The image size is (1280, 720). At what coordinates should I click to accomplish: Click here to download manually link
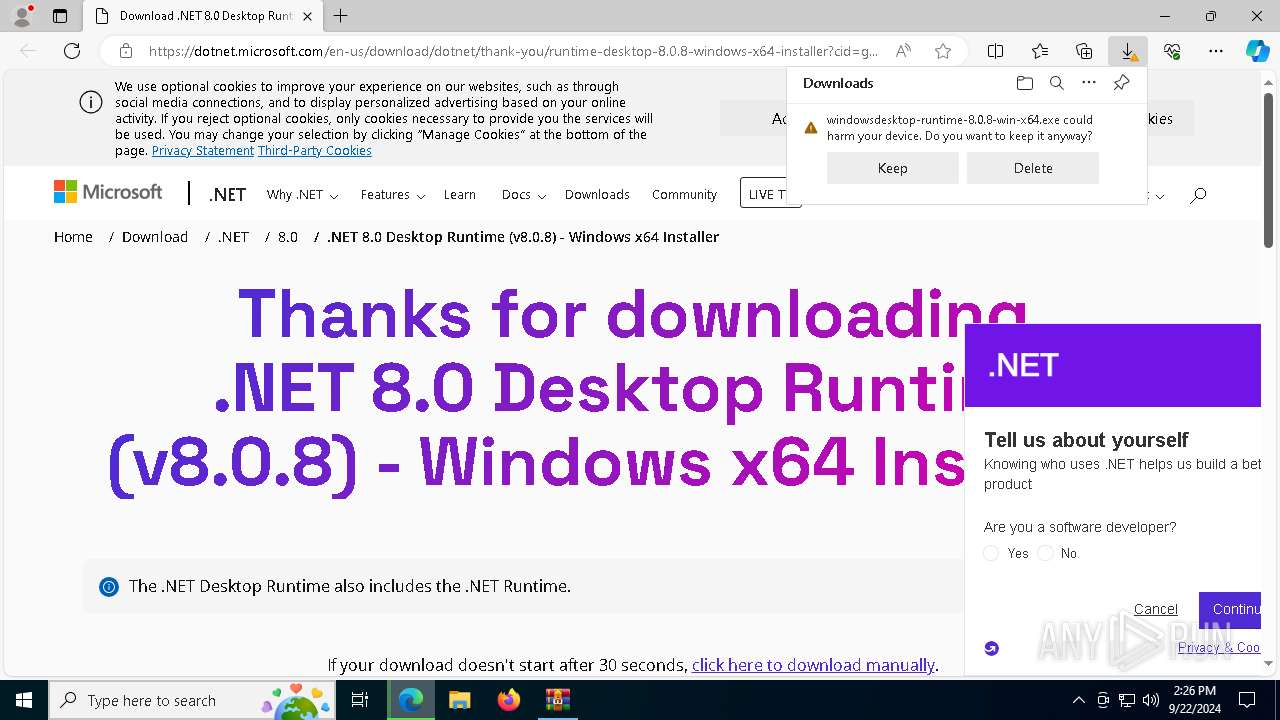[813, 665]
